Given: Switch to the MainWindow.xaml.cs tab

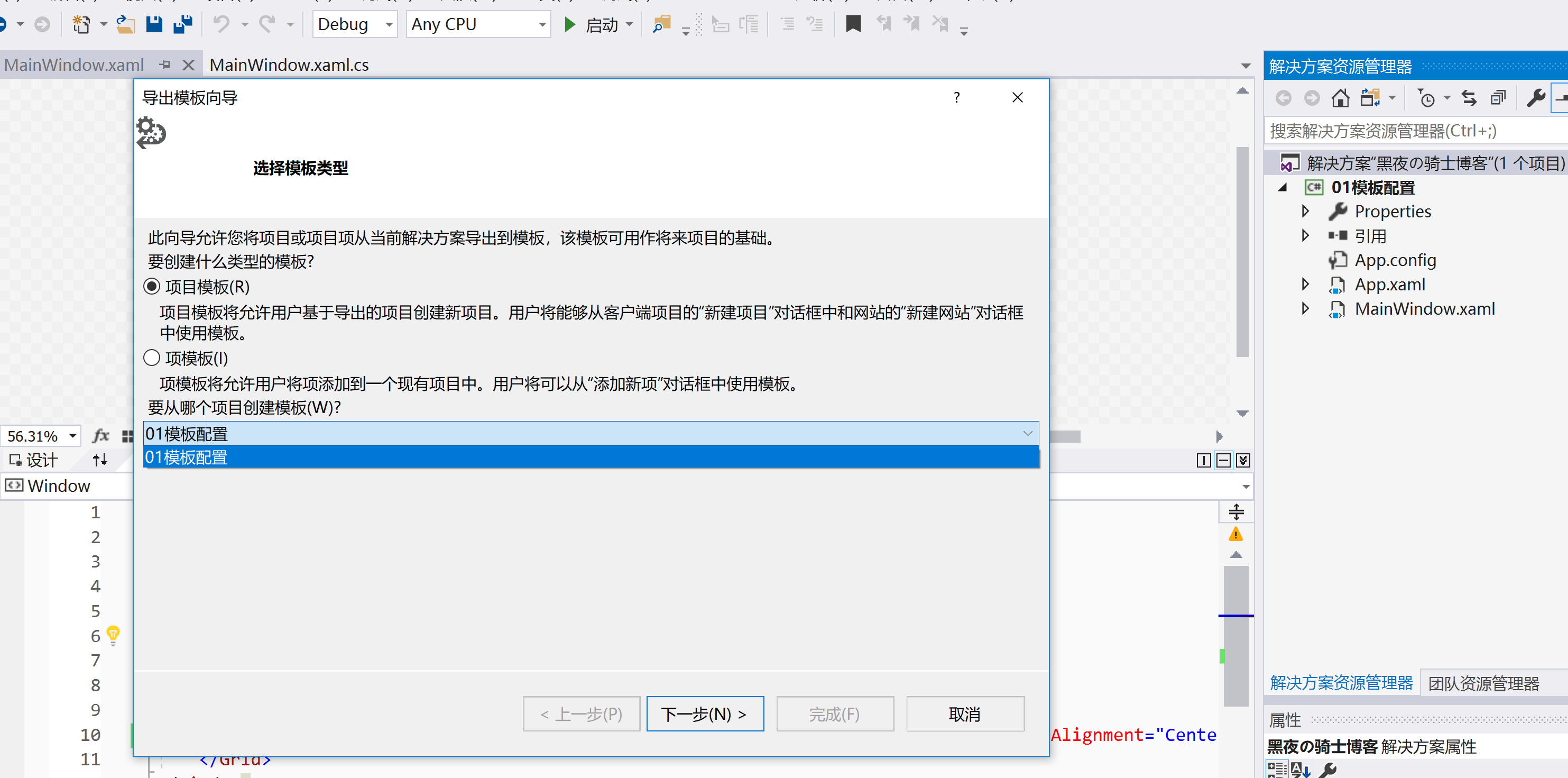Looking at the screenshot, I should 289,65.
